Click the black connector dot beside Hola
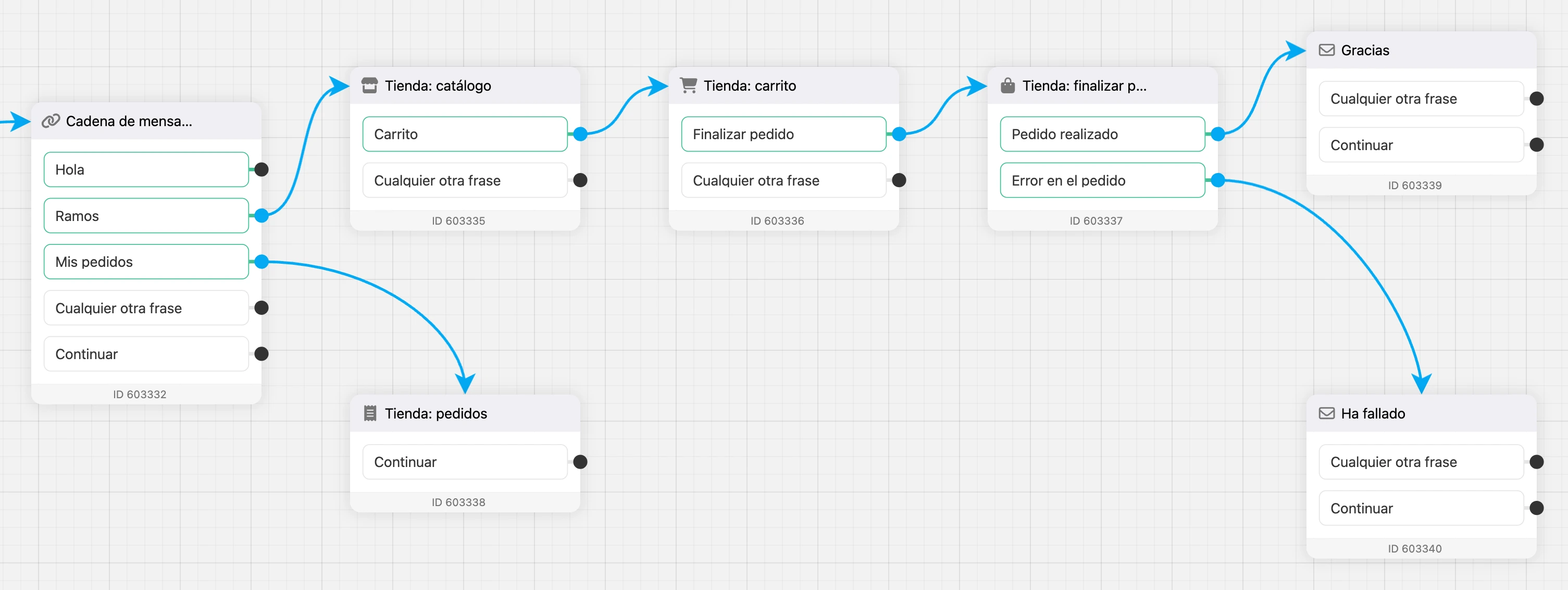 (x=262, y=170)
